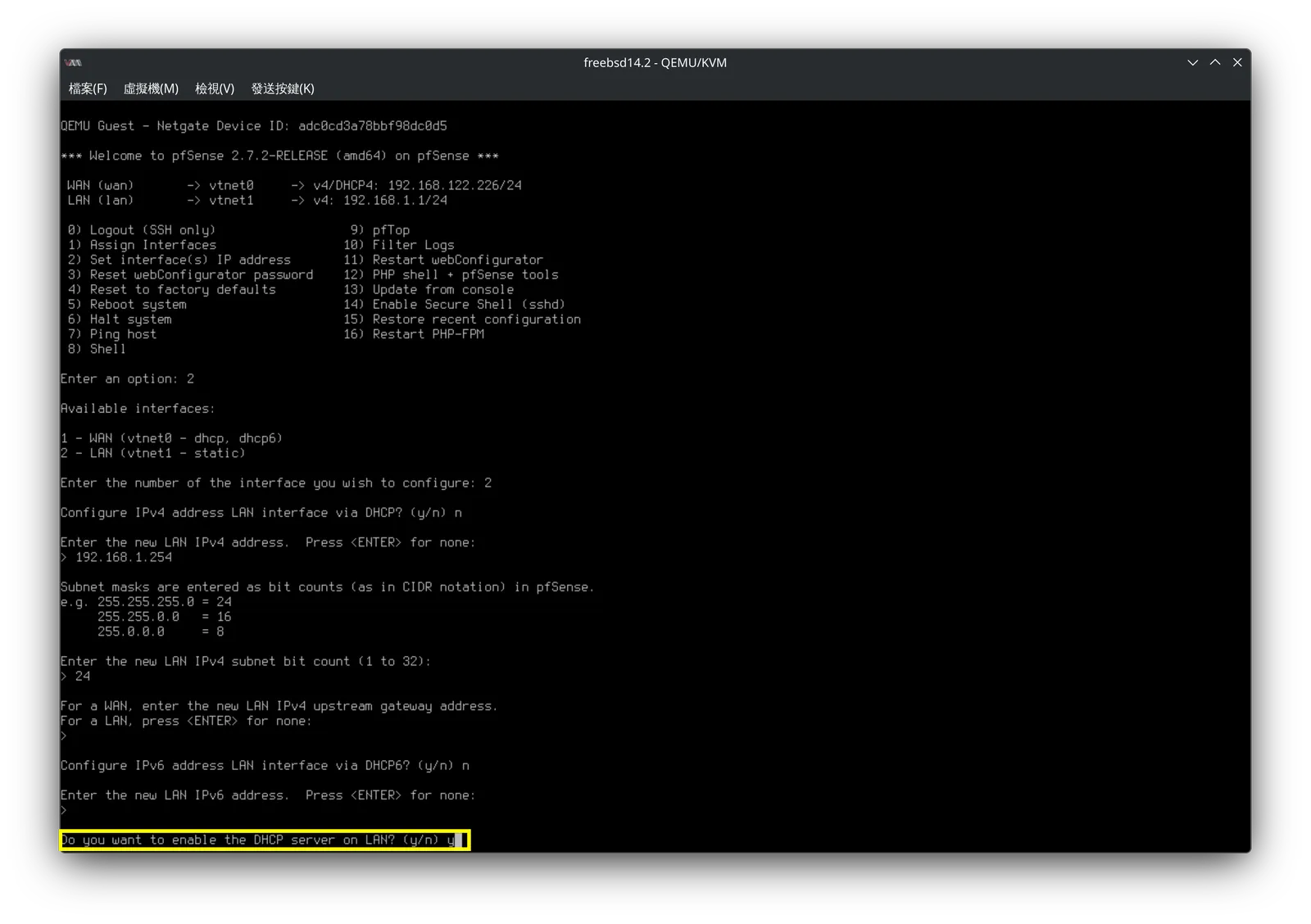Click the 'Enter an option: 2' line
Viewport: 1311px width, 924px height.
(127, 378)
